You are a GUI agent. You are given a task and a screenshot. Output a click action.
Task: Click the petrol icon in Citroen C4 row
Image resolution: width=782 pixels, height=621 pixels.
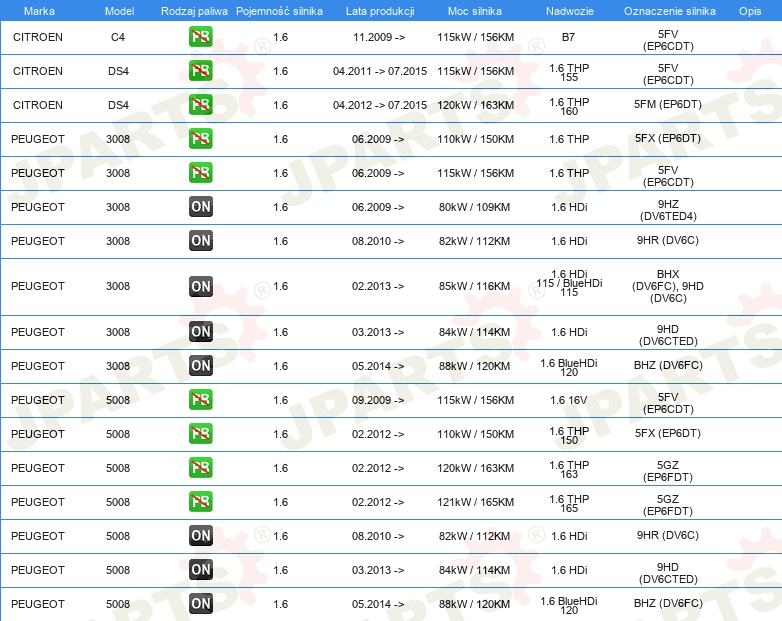pos(200,37)
